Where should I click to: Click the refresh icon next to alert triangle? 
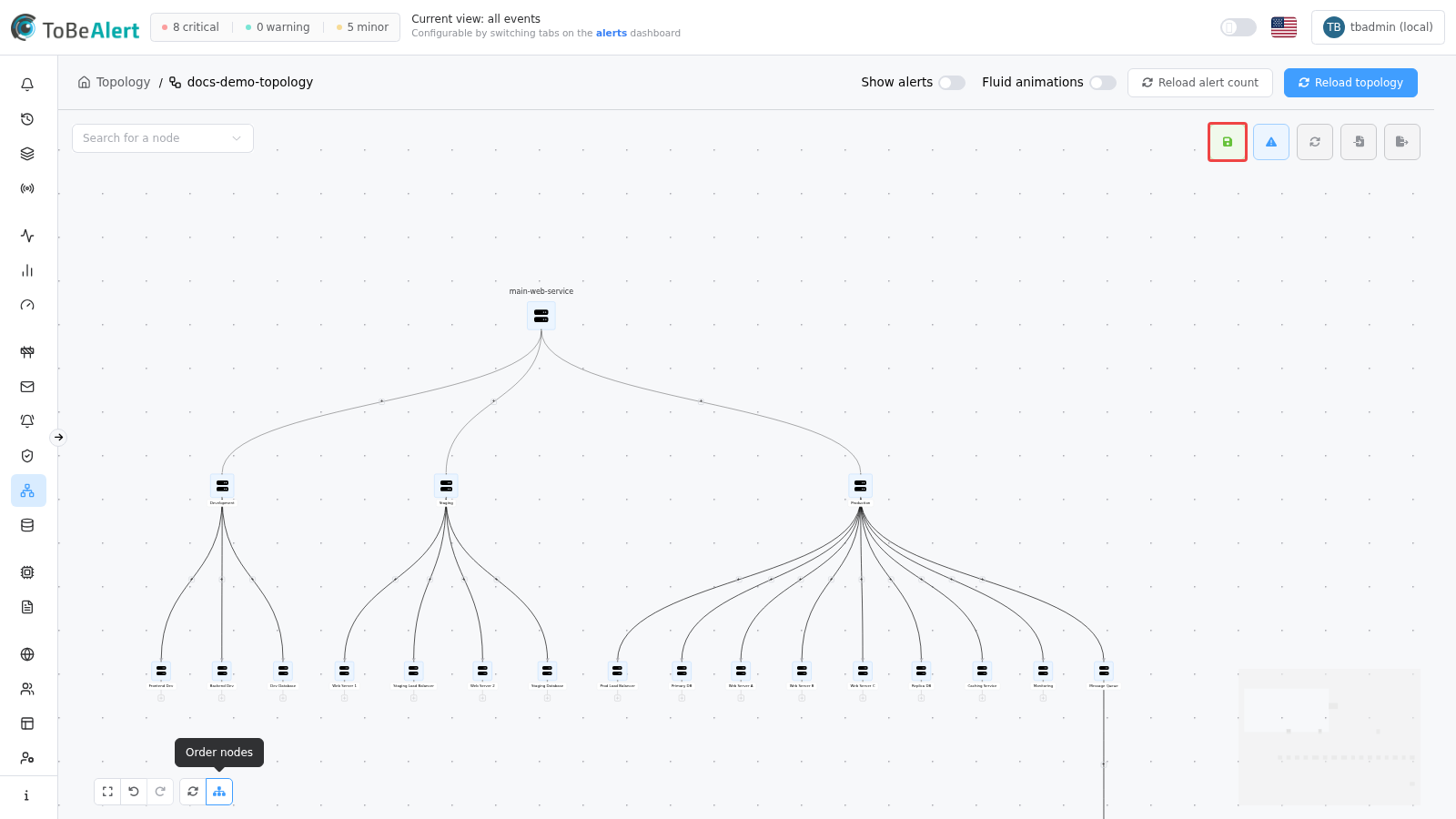[1315, 142]
